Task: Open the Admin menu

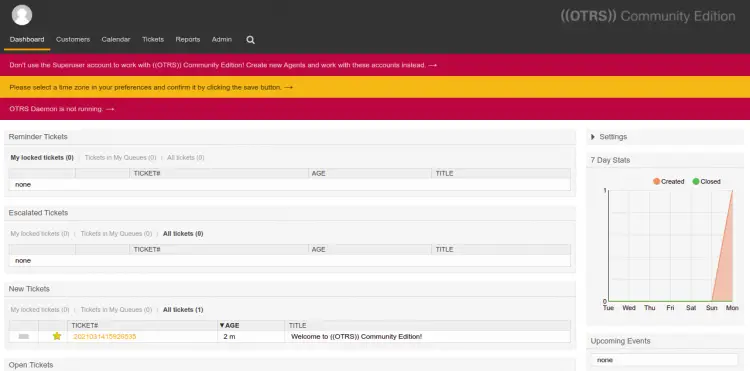Action: pyautogui.click(x=222, y=39)
